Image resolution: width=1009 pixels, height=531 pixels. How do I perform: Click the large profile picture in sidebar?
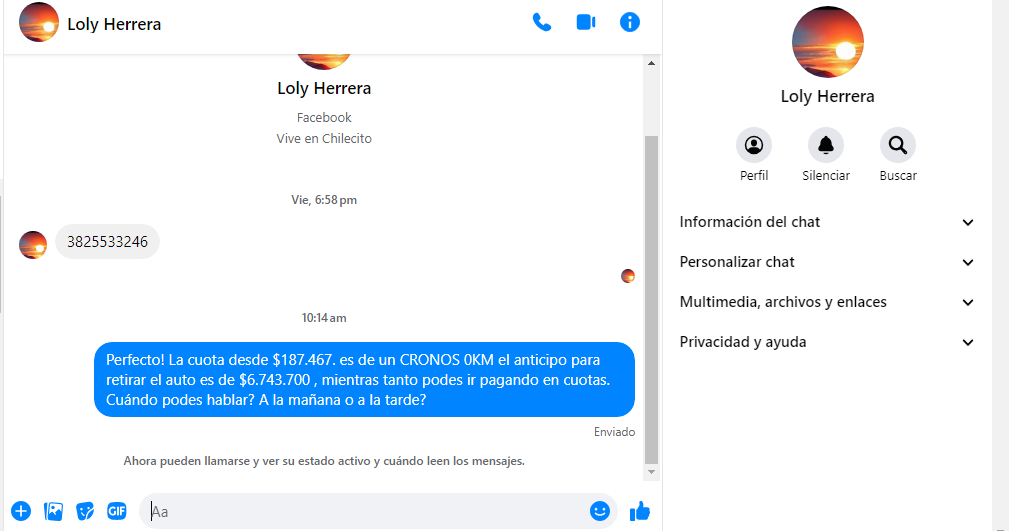[x=828, y=42]
